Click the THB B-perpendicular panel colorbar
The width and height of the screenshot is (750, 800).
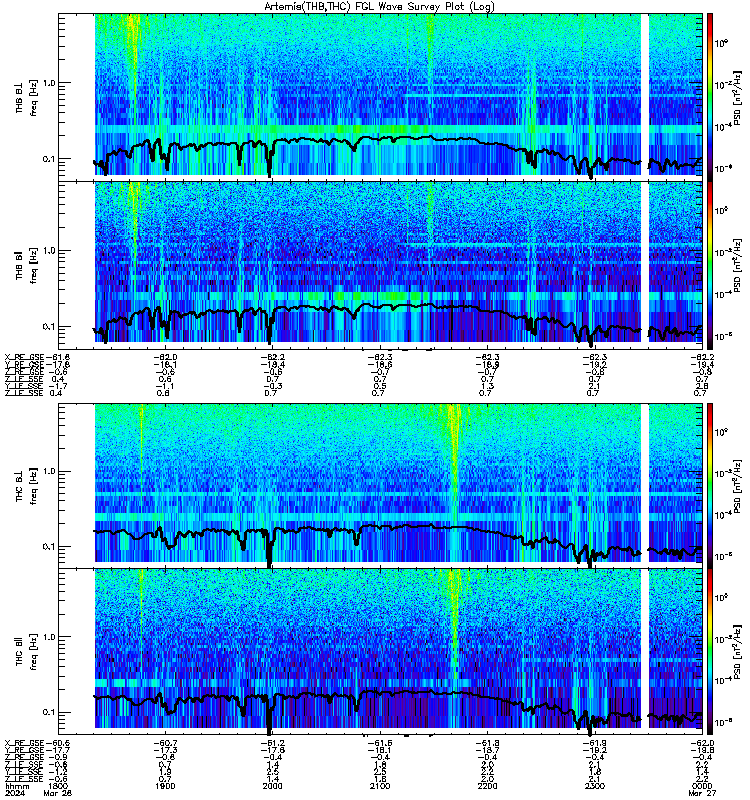click(x=710, y=97)
